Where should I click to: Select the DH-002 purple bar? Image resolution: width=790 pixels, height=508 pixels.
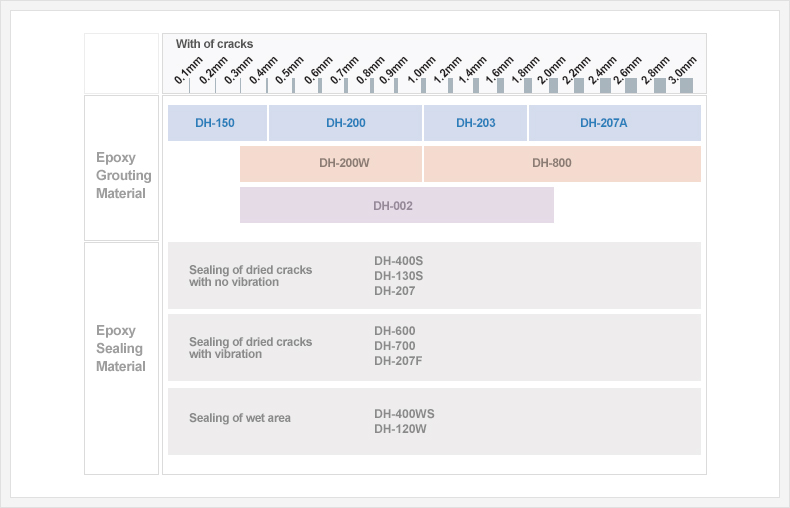(396, 205)
